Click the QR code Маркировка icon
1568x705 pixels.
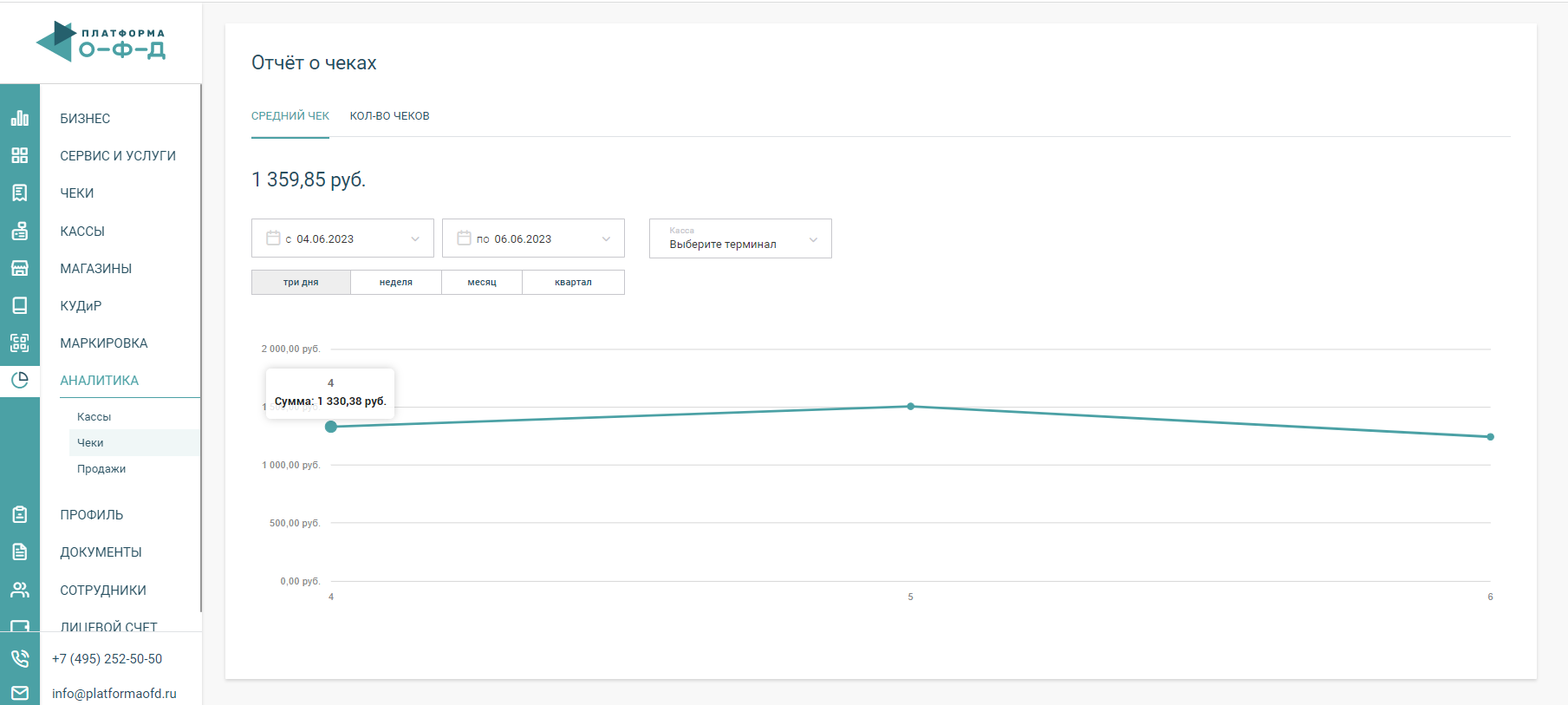tap(20, 343)
